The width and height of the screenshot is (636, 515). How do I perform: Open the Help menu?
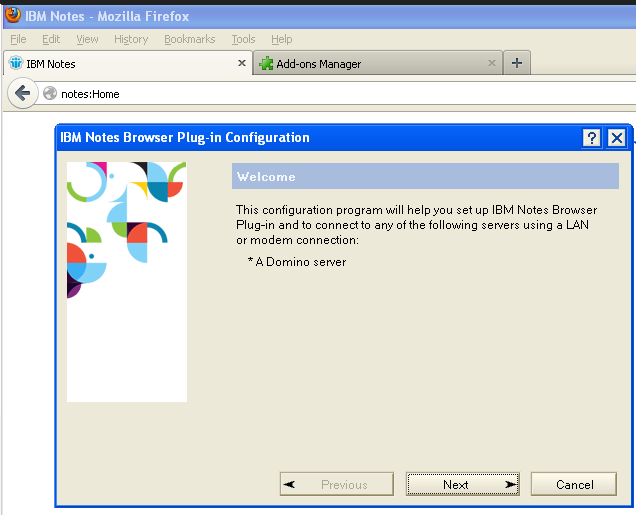click(281, 39)
